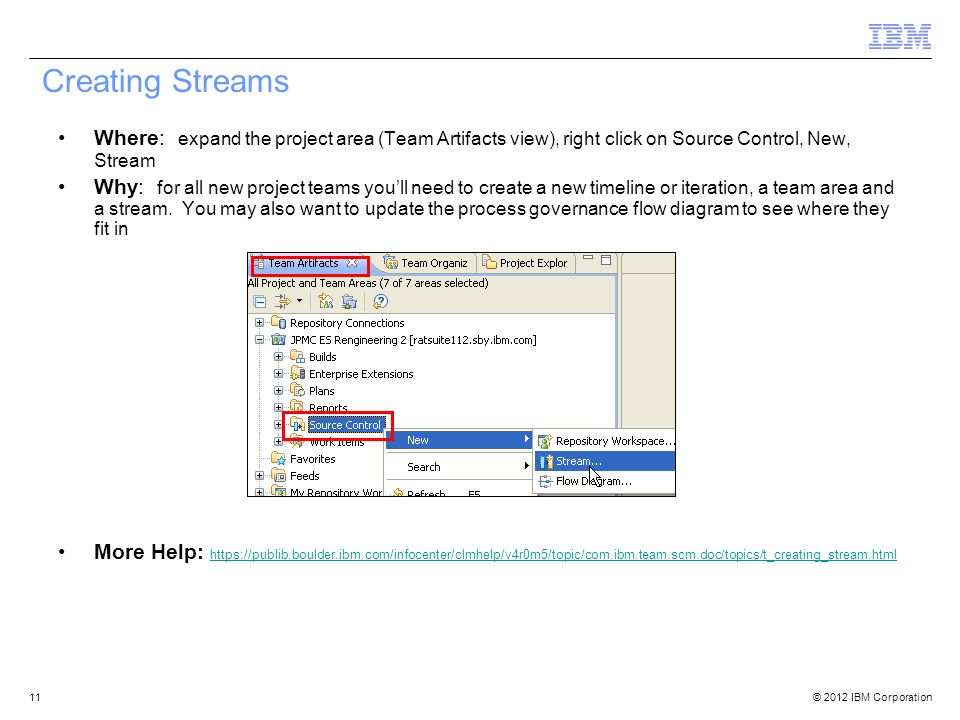Click the Builds folder icon
The image size is (960, 720).
point(297,356)
